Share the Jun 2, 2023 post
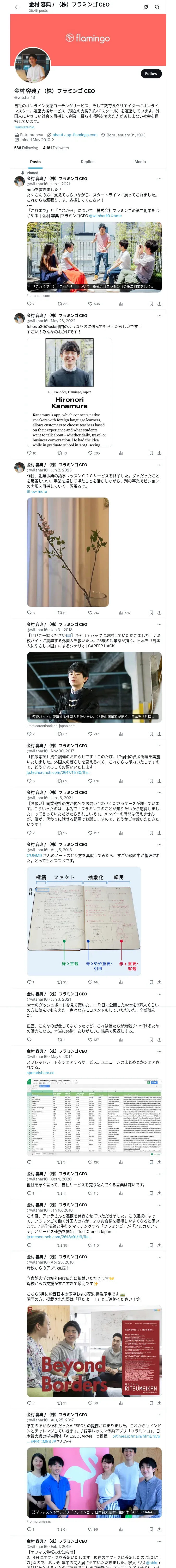Screen dimensions: 176x1568 click(160, 613)
